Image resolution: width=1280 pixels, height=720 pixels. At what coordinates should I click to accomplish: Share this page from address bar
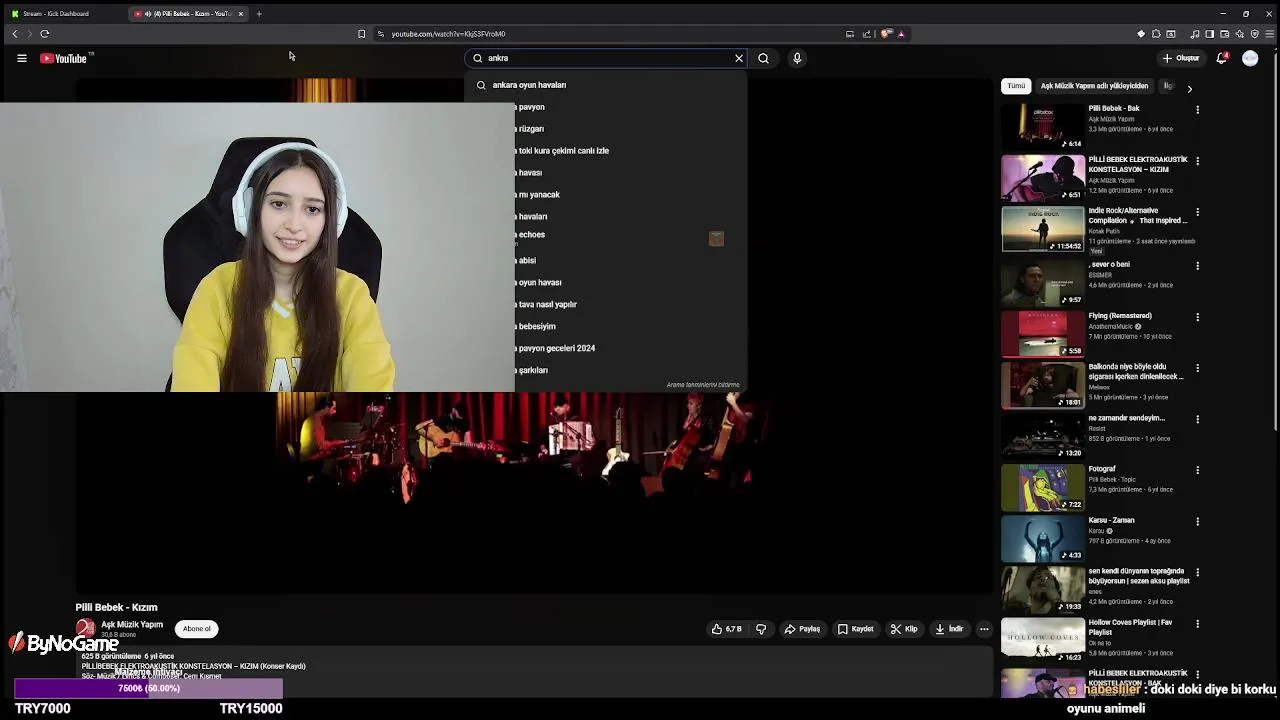(867, 34)
